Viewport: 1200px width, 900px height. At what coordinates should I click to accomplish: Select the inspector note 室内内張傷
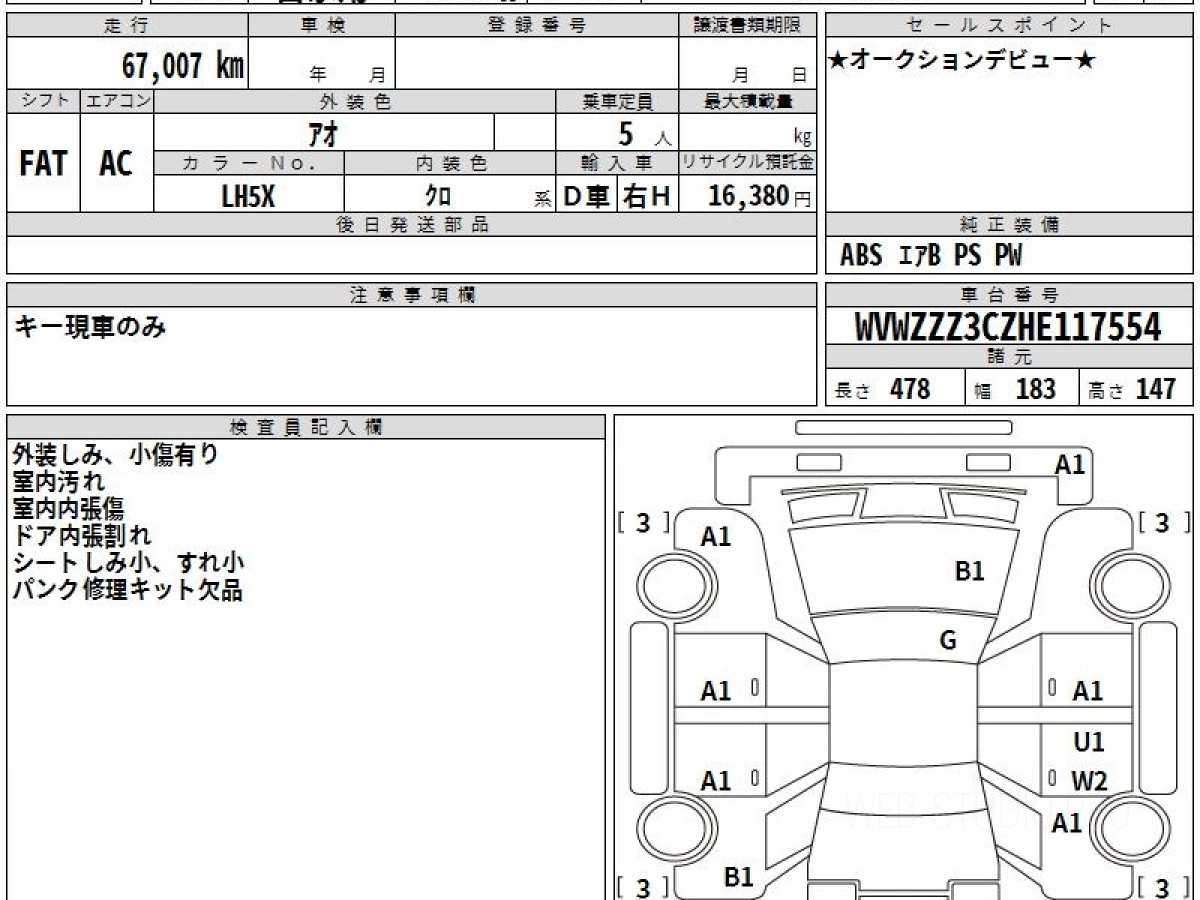[68, 509]
